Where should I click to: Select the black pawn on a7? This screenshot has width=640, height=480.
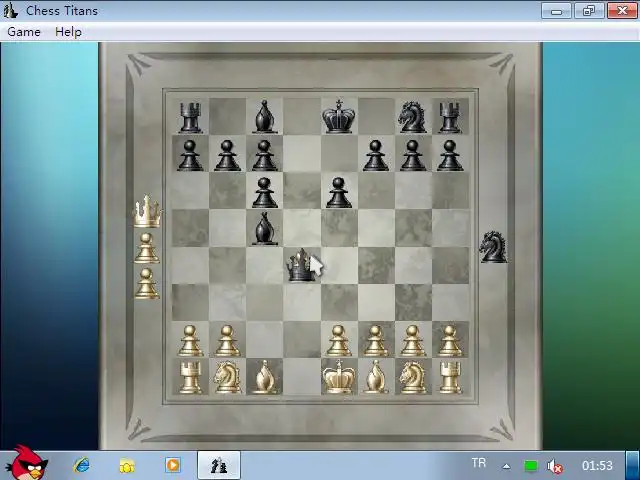[x=190, y=155]
